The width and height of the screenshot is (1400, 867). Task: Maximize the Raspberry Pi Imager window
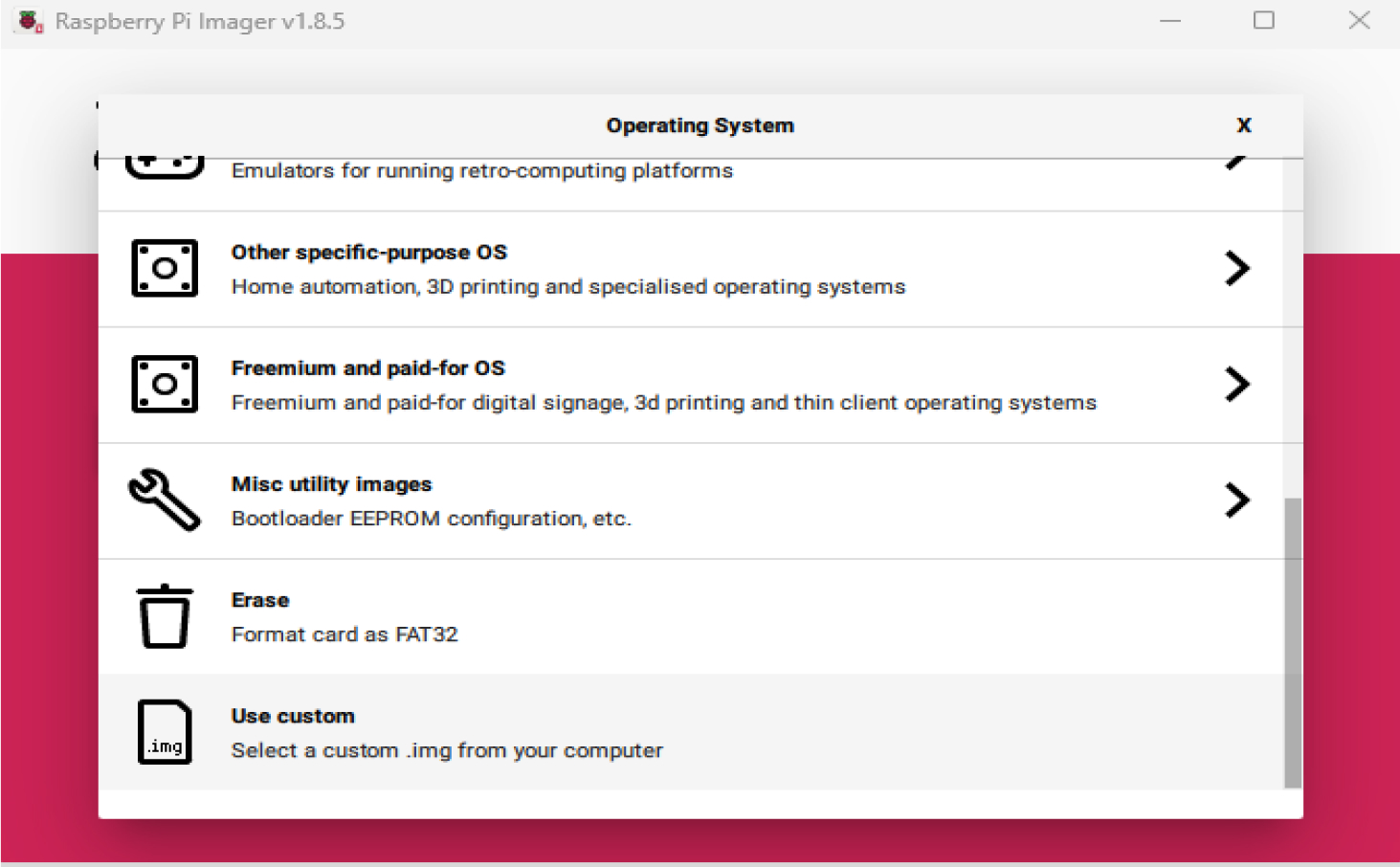click(x=1264, y=20)
